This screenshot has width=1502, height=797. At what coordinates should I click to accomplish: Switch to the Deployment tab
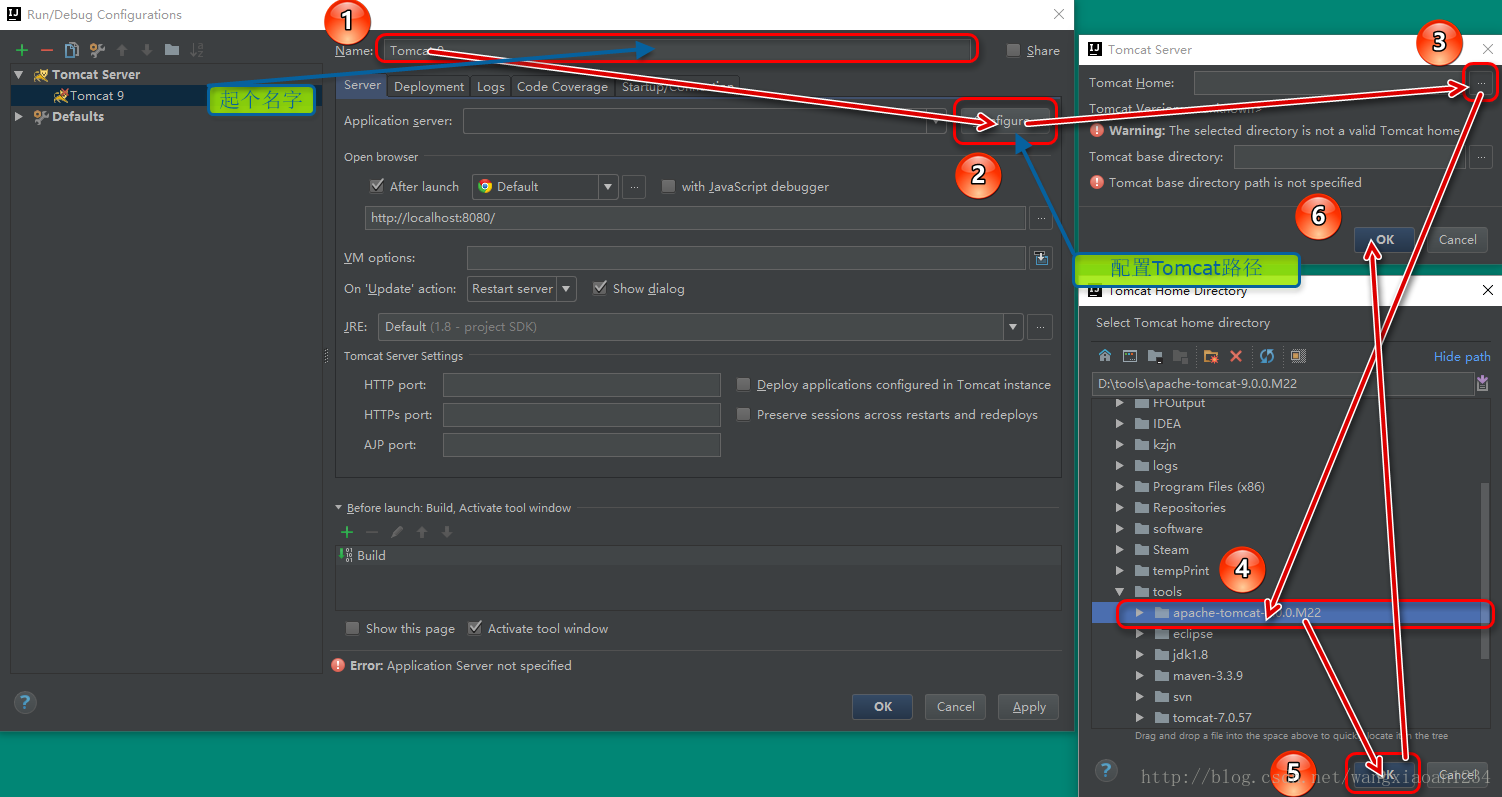(429, 87)
